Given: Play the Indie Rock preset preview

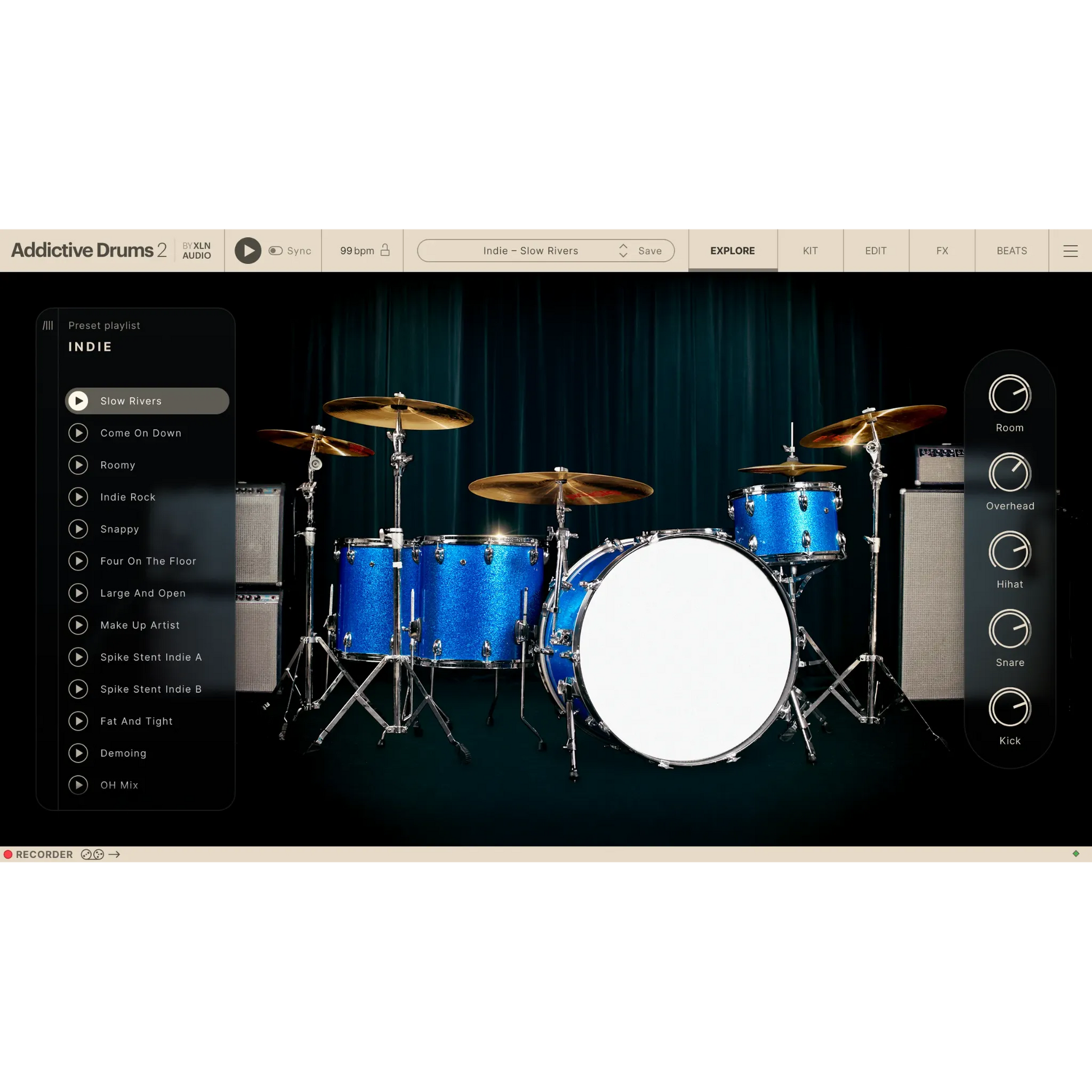Looking at the screenshot, I should 79,497.
